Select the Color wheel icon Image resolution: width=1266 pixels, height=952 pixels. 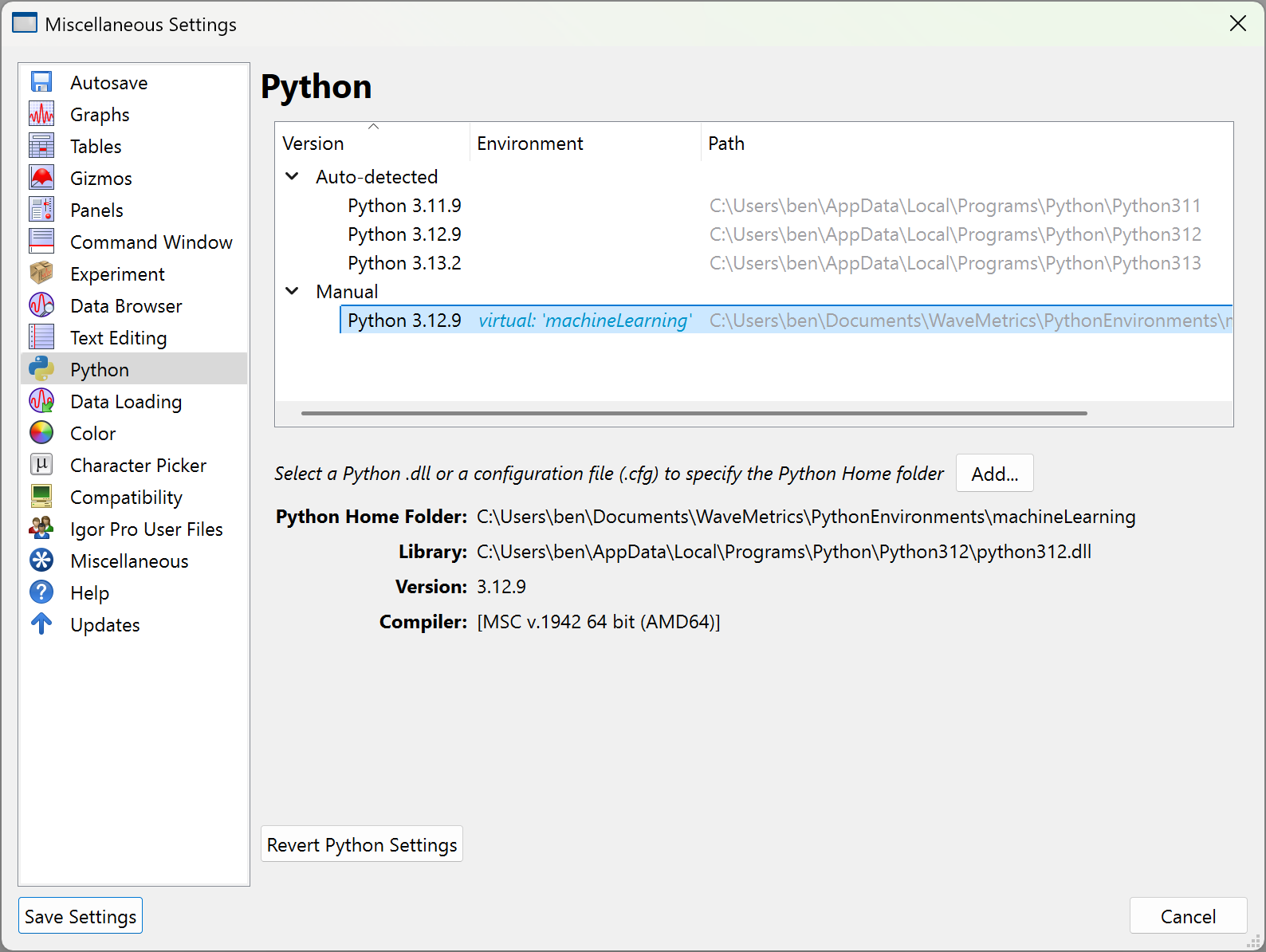pyautogui.click(x=41, y=433)
